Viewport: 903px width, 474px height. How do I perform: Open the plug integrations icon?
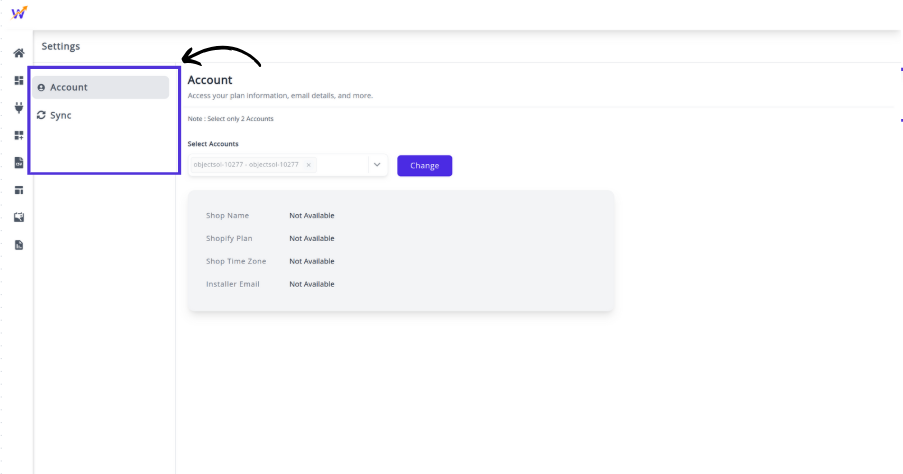click(x=18, y=107)
